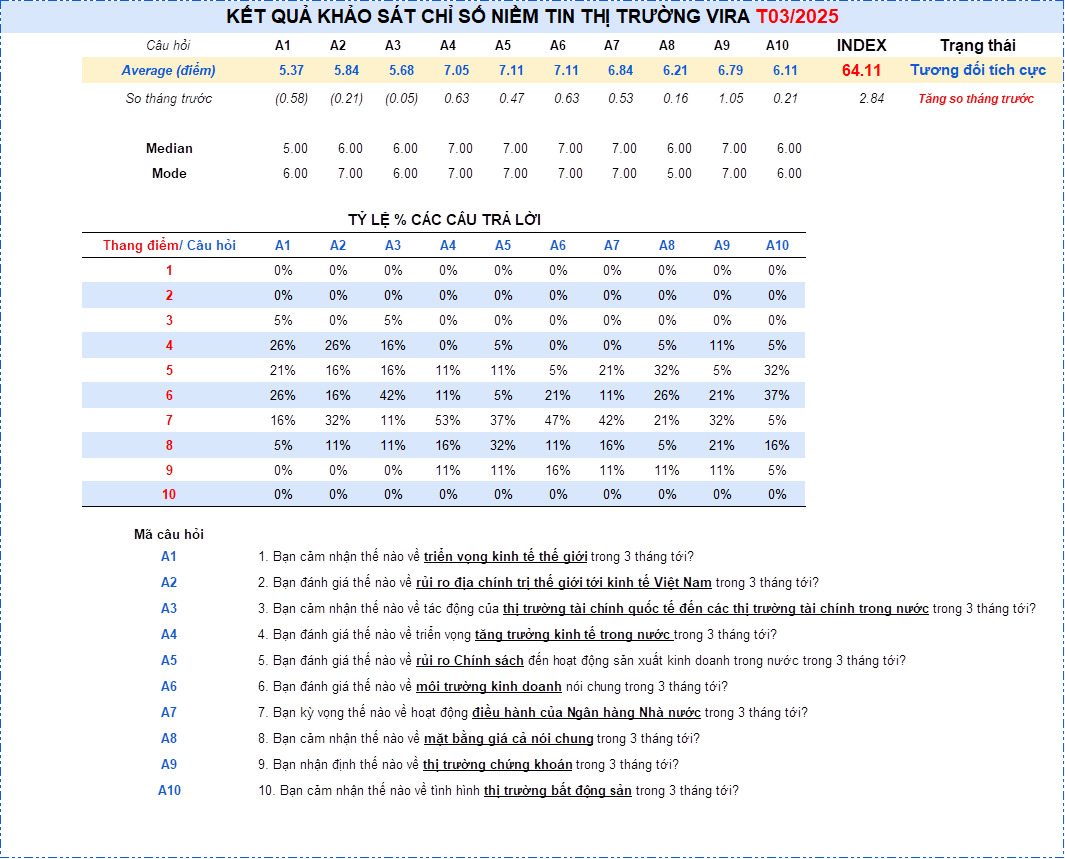Click the 53% cell in row 7
The height and width of the screenshot is (859, 1065).
point(448,421)
